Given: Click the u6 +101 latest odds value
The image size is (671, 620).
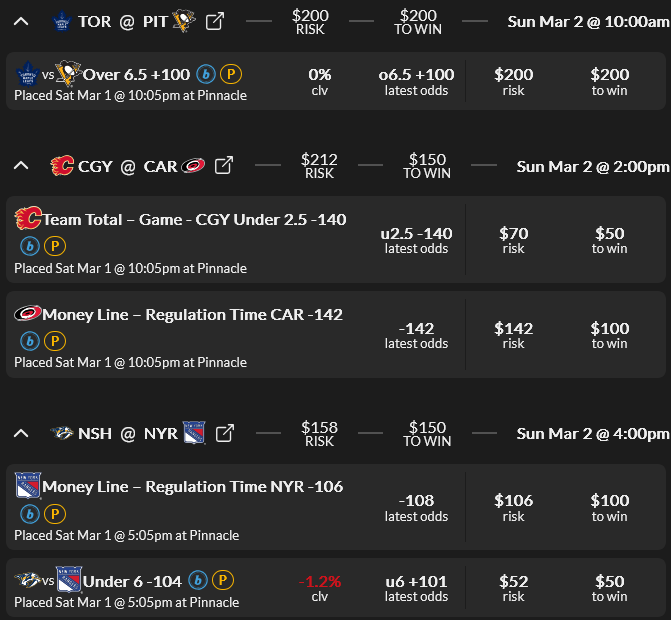Looking at the screenshot, I should [416, 581].
